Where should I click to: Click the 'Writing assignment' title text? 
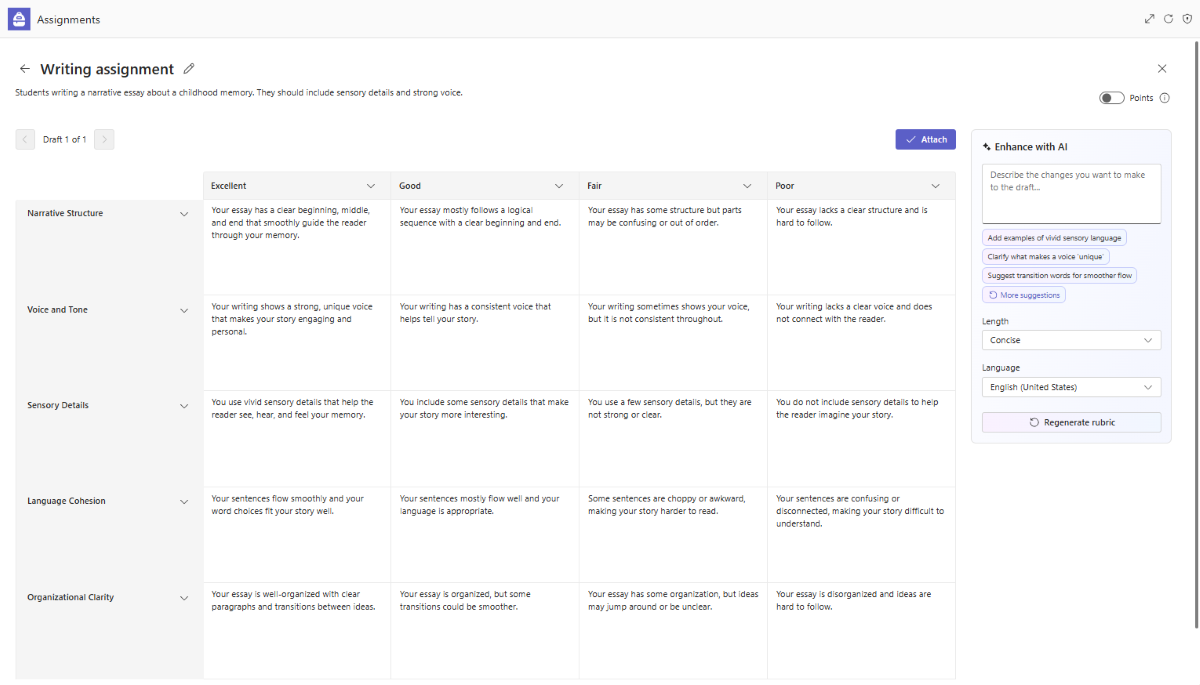point(107,69)
